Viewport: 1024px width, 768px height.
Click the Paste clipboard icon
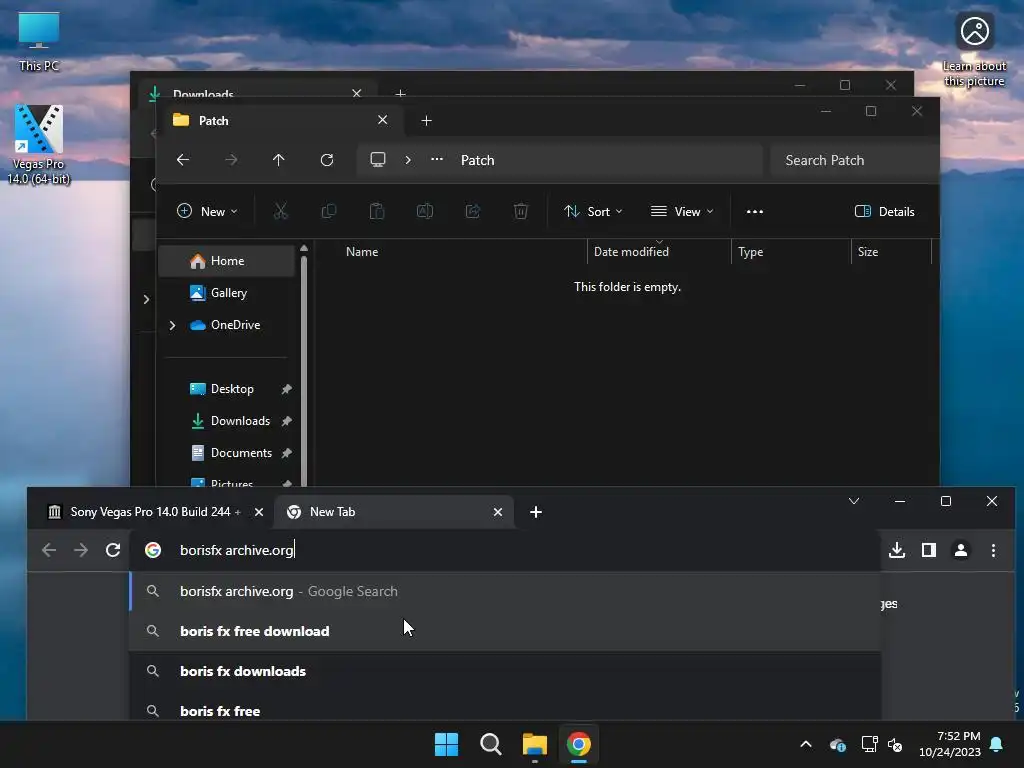377,212
